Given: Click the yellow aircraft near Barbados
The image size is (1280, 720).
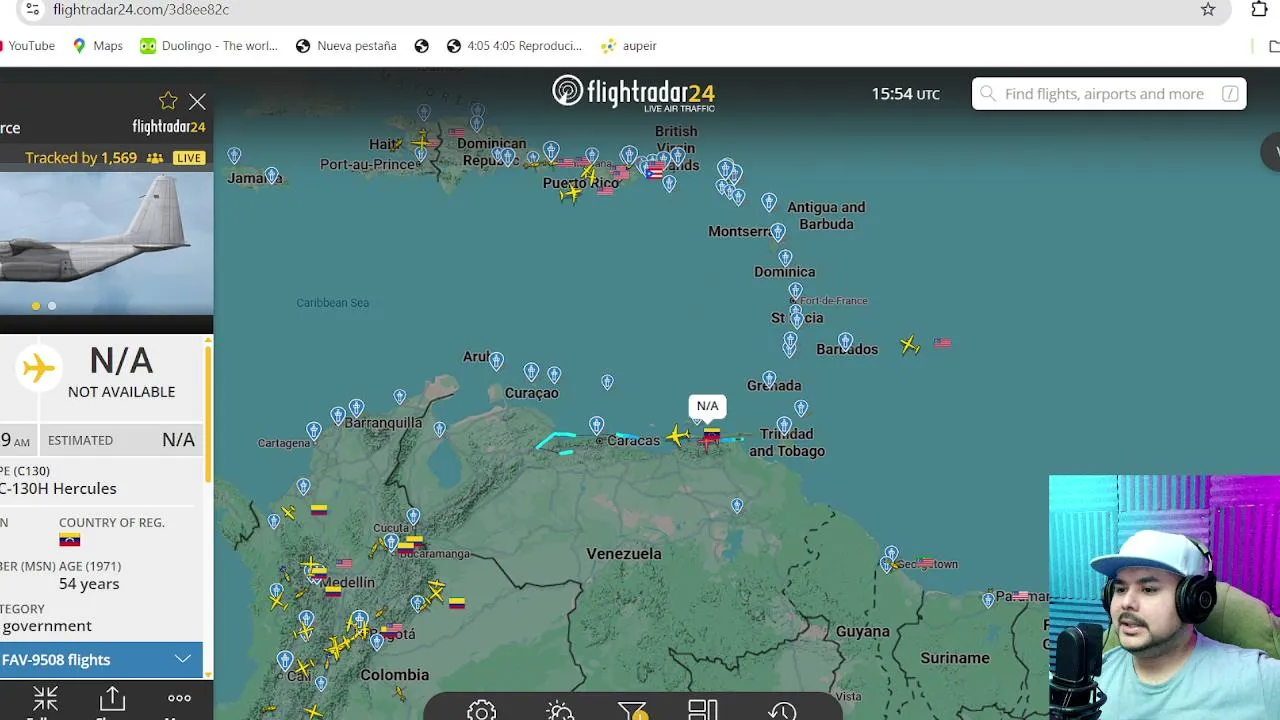Looking at the screenshot, I should click(909, 345).
